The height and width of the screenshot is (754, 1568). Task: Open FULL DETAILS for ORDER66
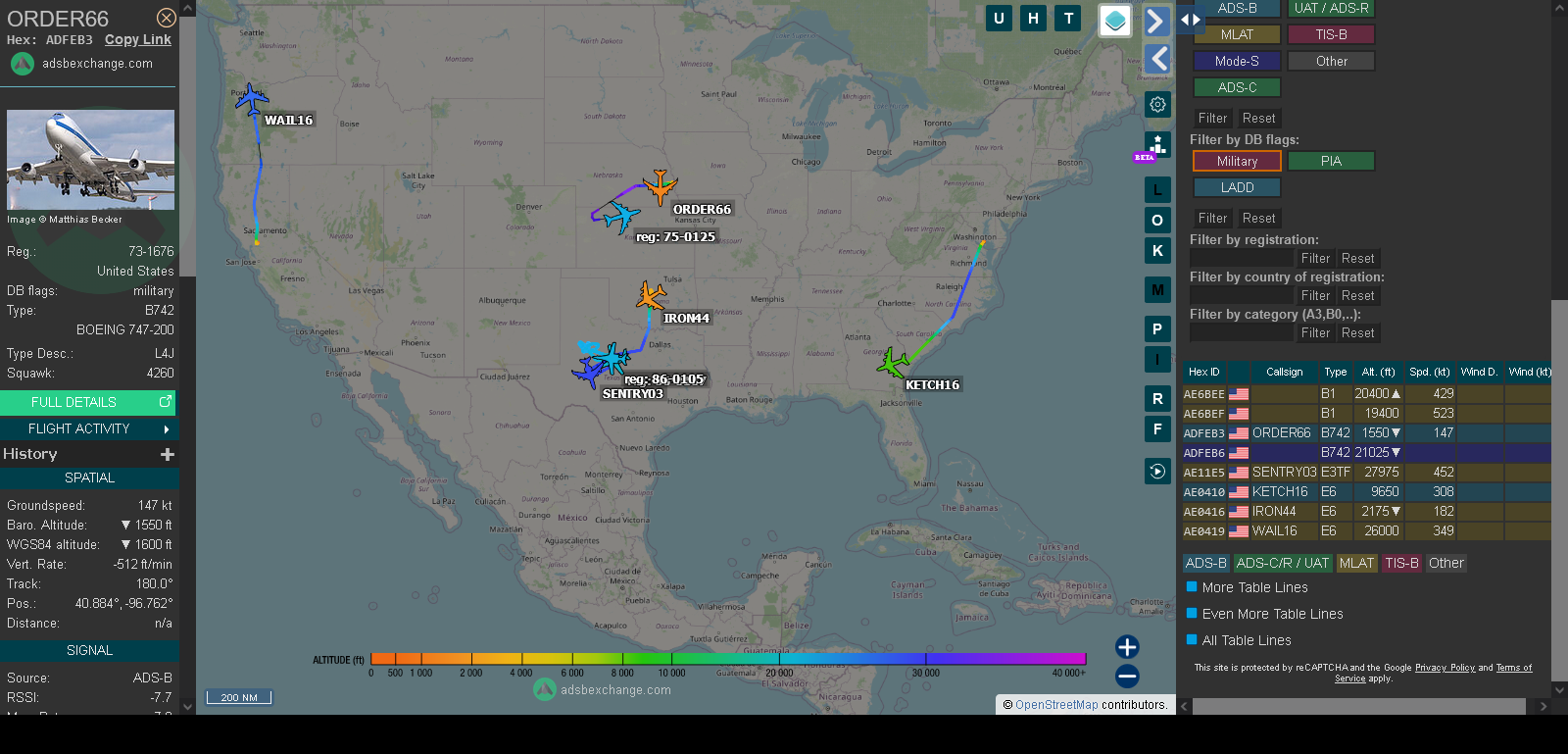(x=88, y=402)
